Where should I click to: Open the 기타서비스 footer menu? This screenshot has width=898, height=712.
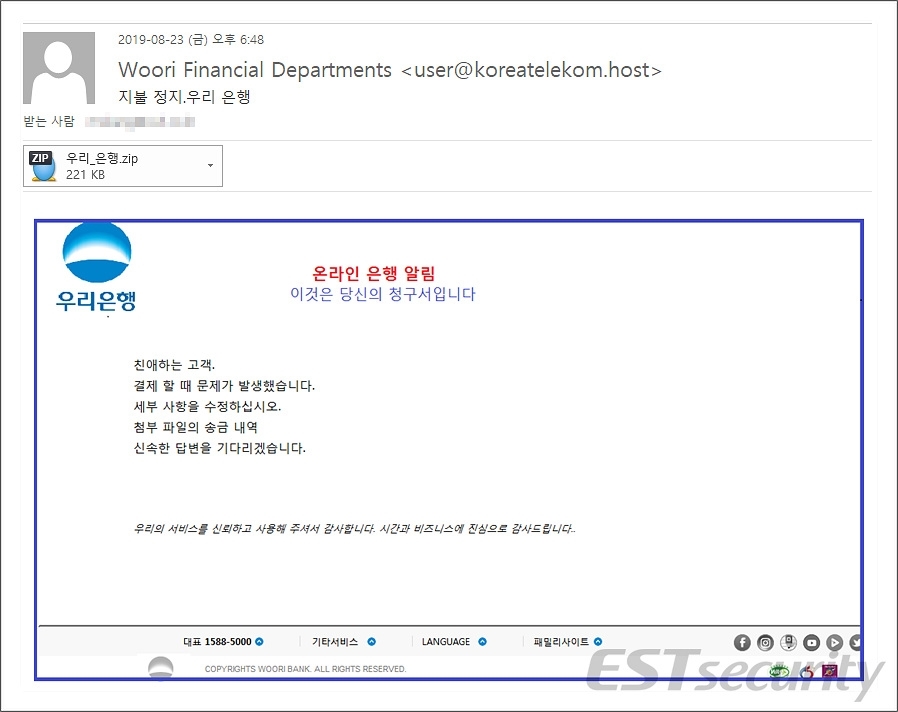tap(335, 642)
